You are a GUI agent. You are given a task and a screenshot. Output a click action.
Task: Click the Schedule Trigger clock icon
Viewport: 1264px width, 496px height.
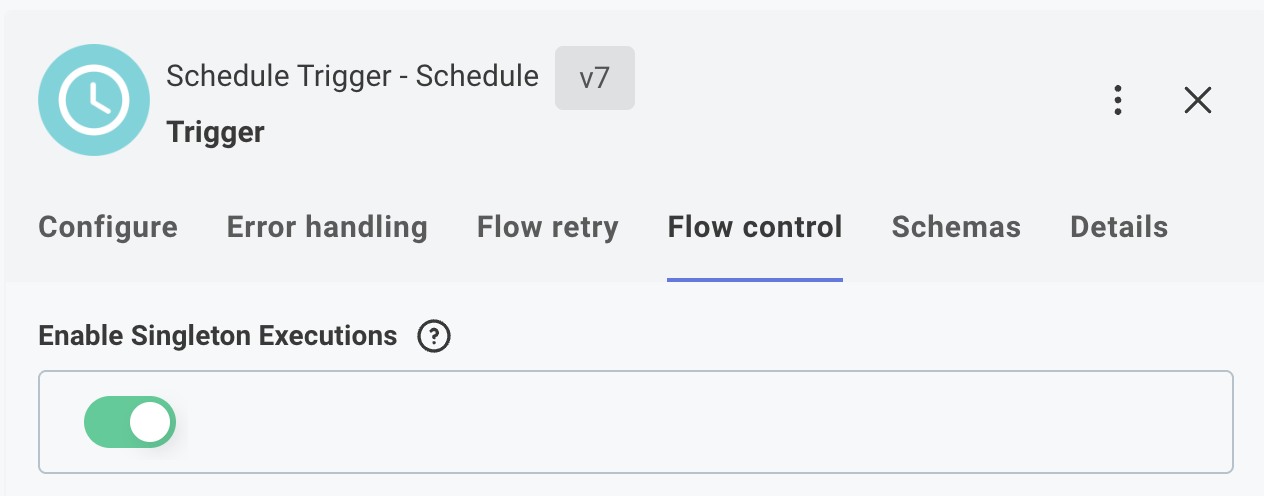point(94,99)
